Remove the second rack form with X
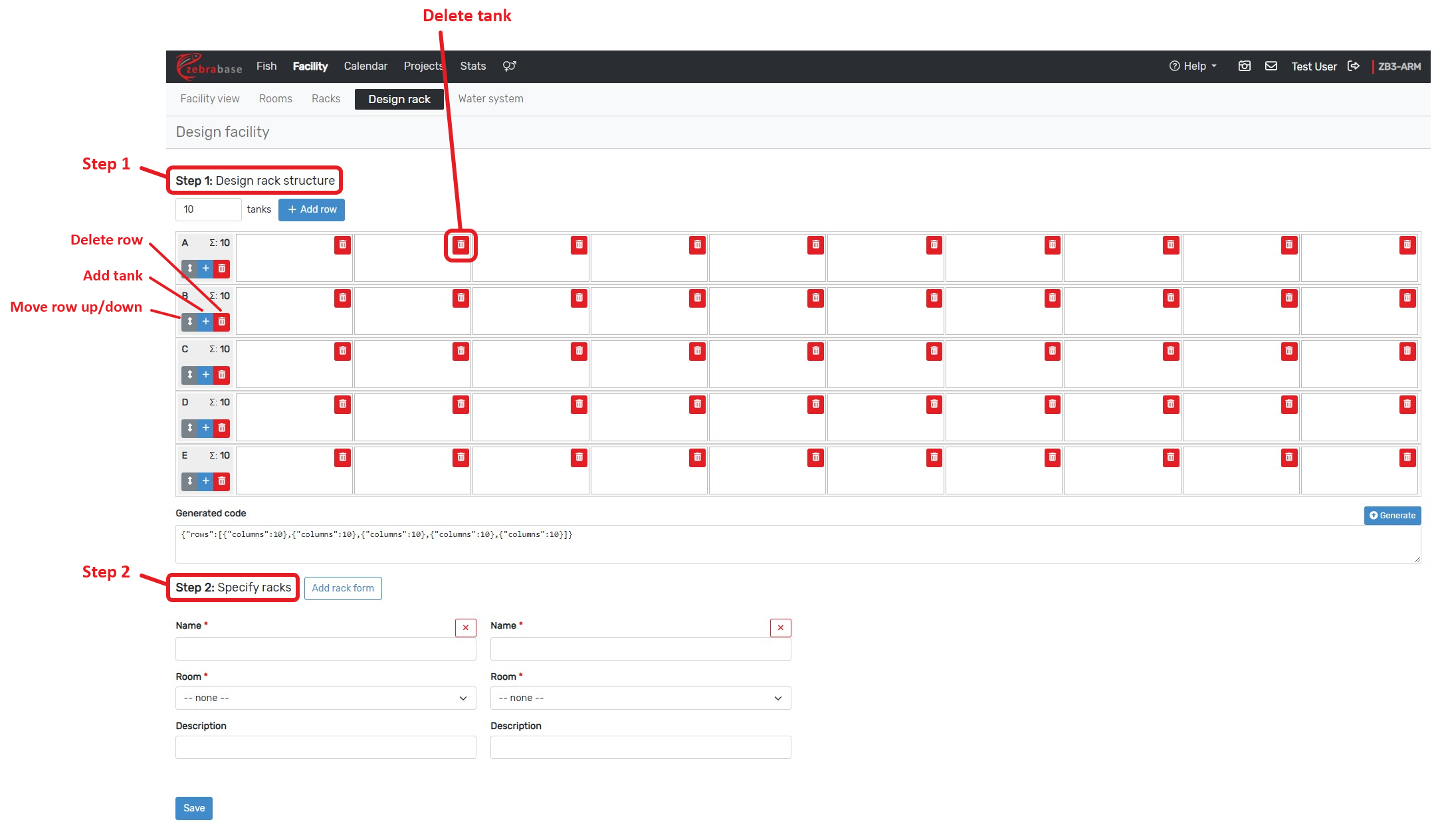Image resolution: width=1438 pixels, height=840 pixels. 780,627
